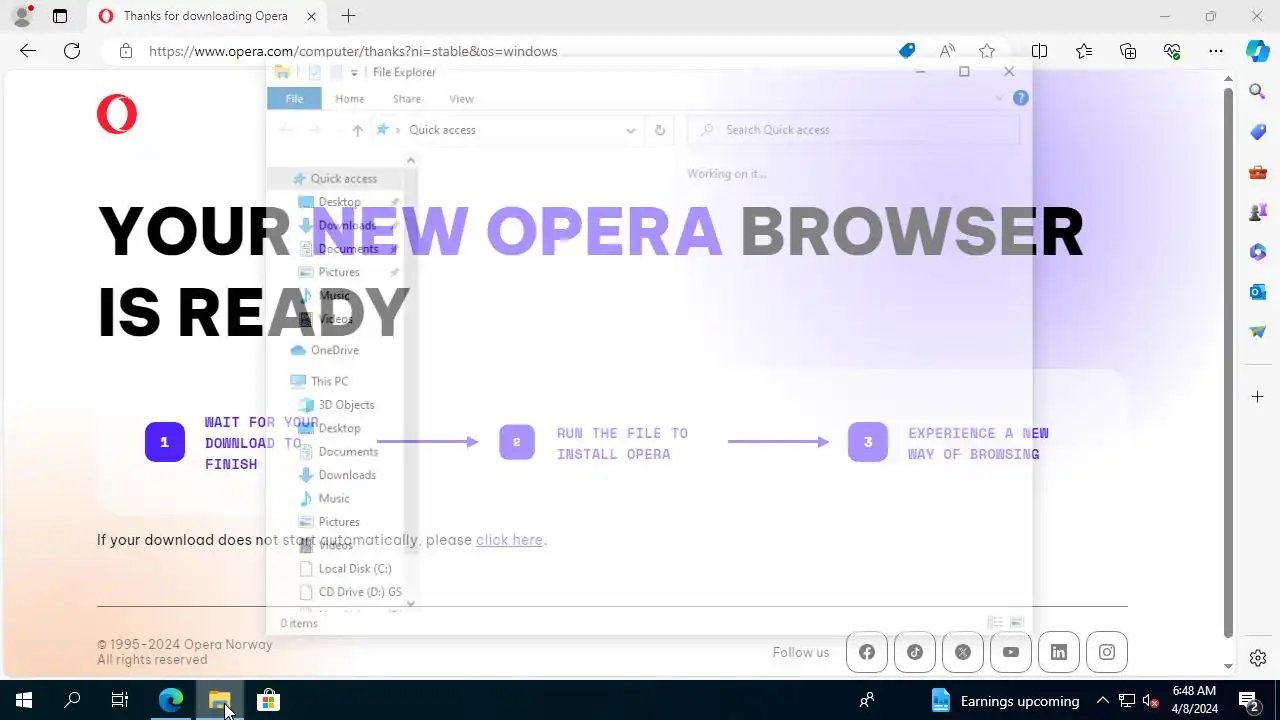
Task: Click the Opera logo on the page
Action: tap(117, 114)
